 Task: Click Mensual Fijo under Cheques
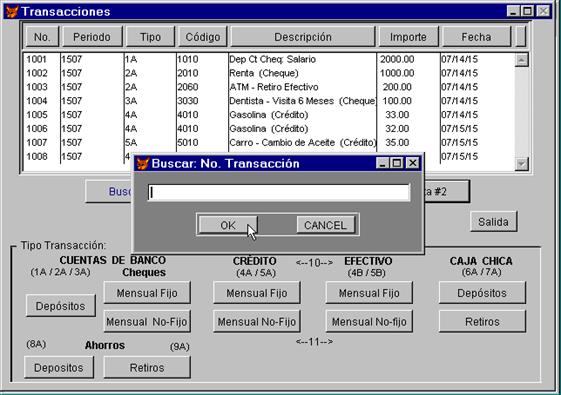tap(147, 293)
